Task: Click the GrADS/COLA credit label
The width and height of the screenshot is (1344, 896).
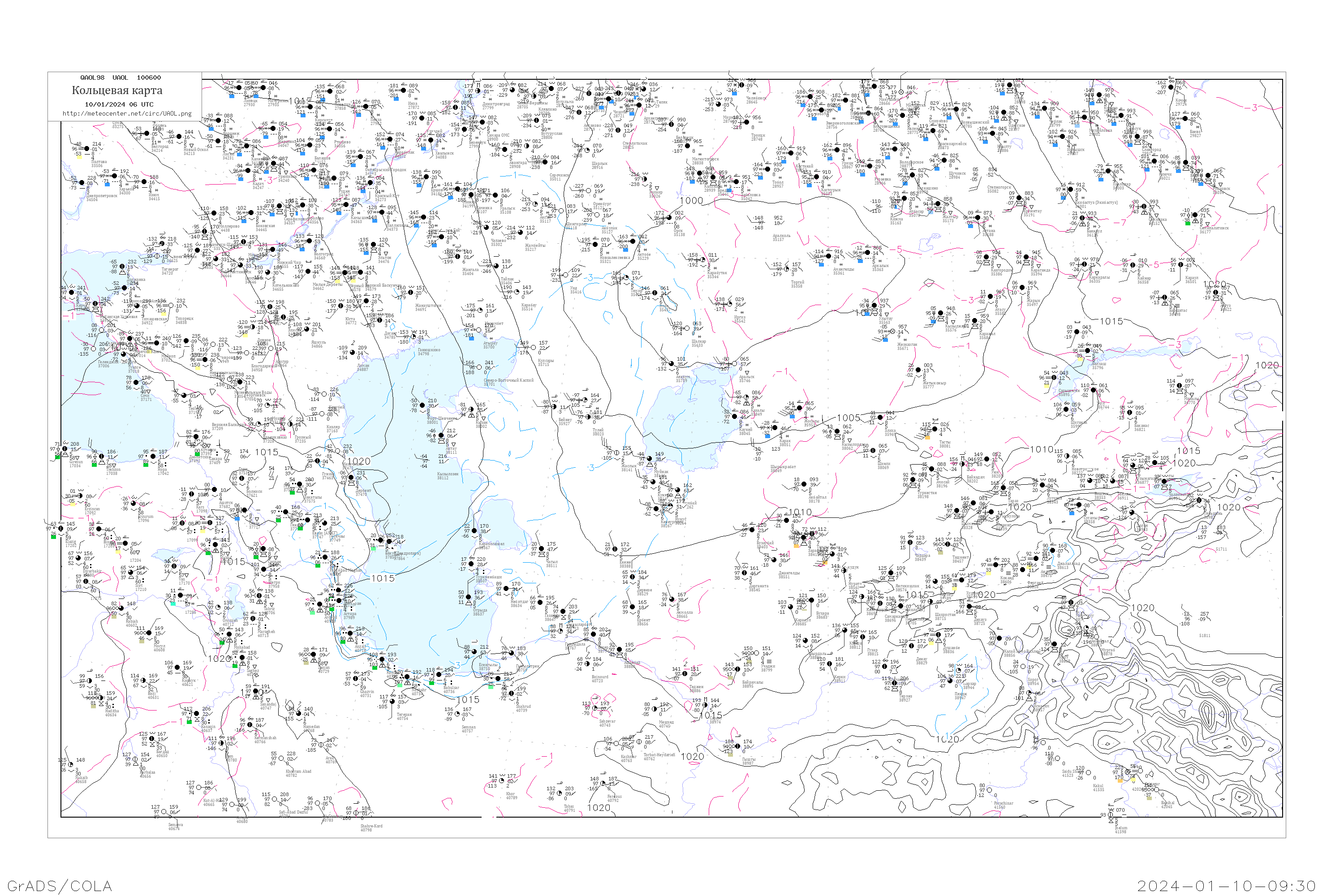Action: [60, 886]
